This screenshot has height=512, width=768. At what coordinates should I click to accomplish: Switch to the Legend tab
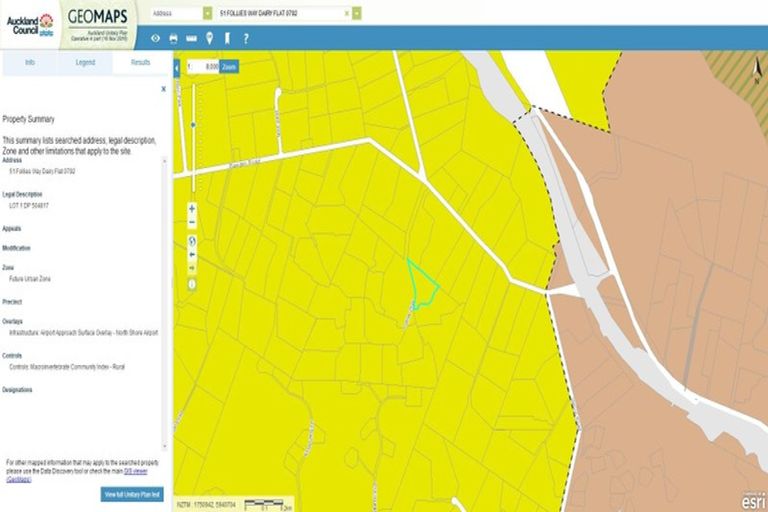click(85, 62)
